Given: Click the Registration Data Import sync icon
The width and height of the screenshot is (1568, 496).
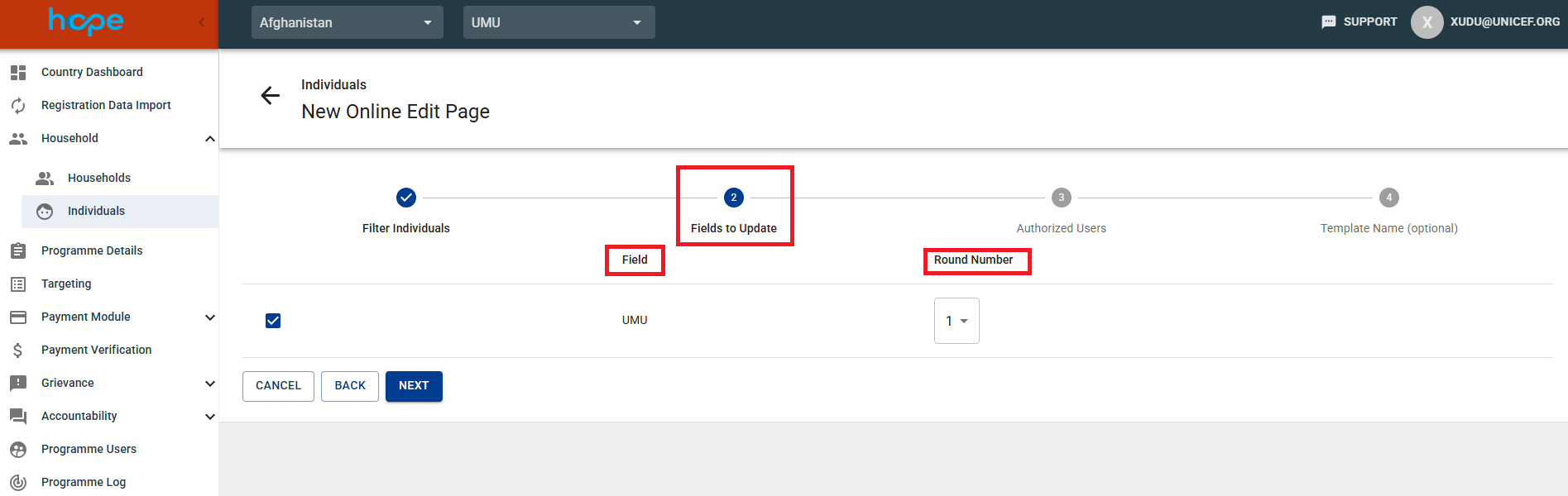Looking at the screenshot, I should click(x=18, y=106).
